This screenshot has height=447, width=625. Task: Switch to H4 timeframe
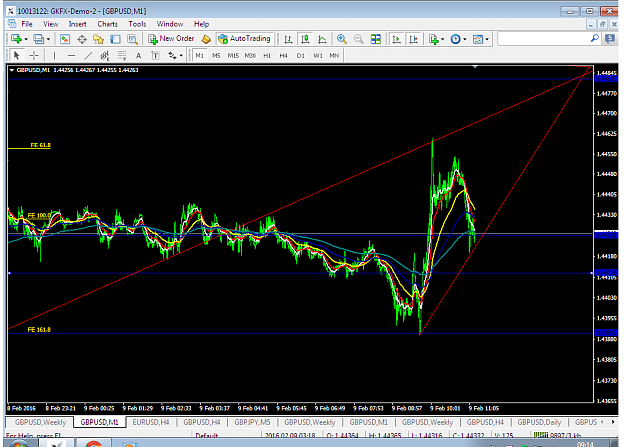click(x=283, y=55)
